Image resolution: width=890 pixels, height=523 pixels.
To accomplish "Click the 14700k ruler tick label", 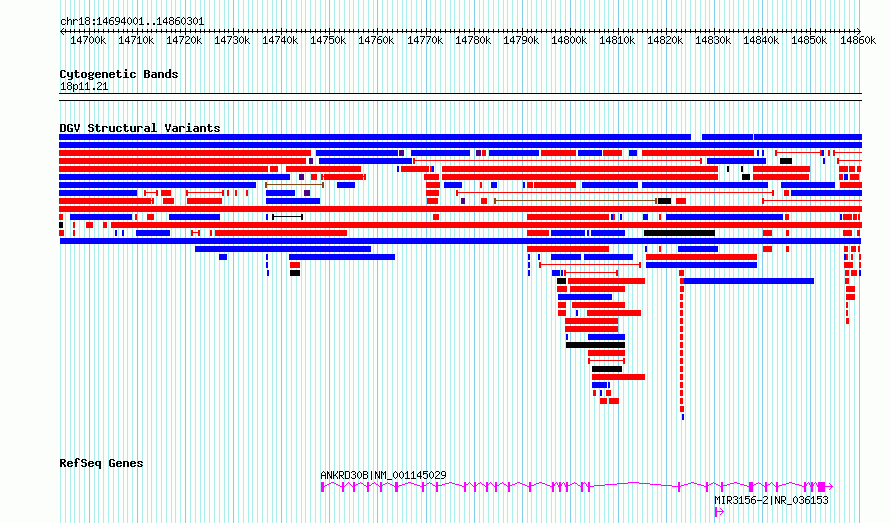I will click(x=88, y=40).
